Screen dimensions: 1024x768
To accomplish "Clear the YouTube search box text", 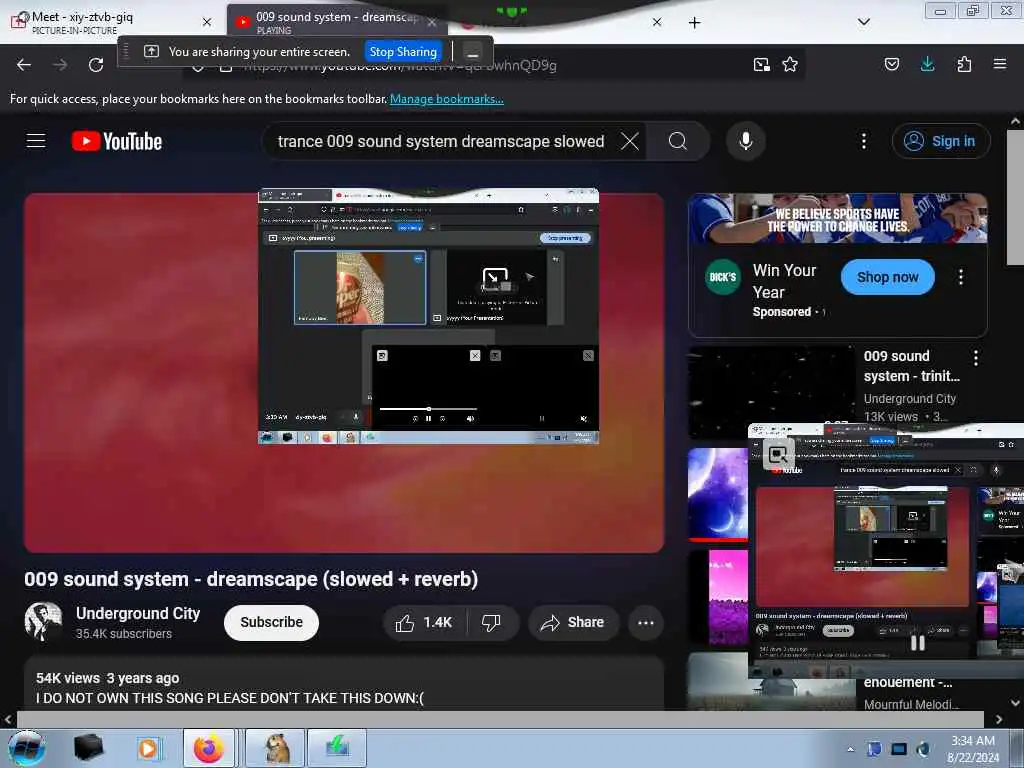I will 630,141.
